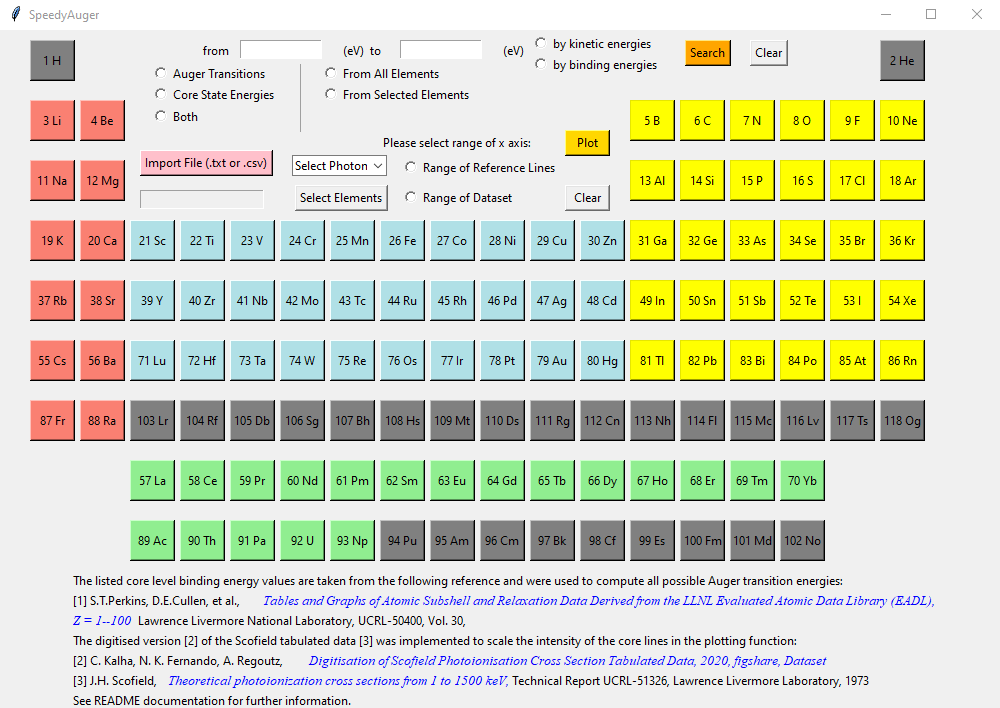Open the Scofield photoionization cross sections link
This screenshot has height=708, width=1000.
click(338, 681)
